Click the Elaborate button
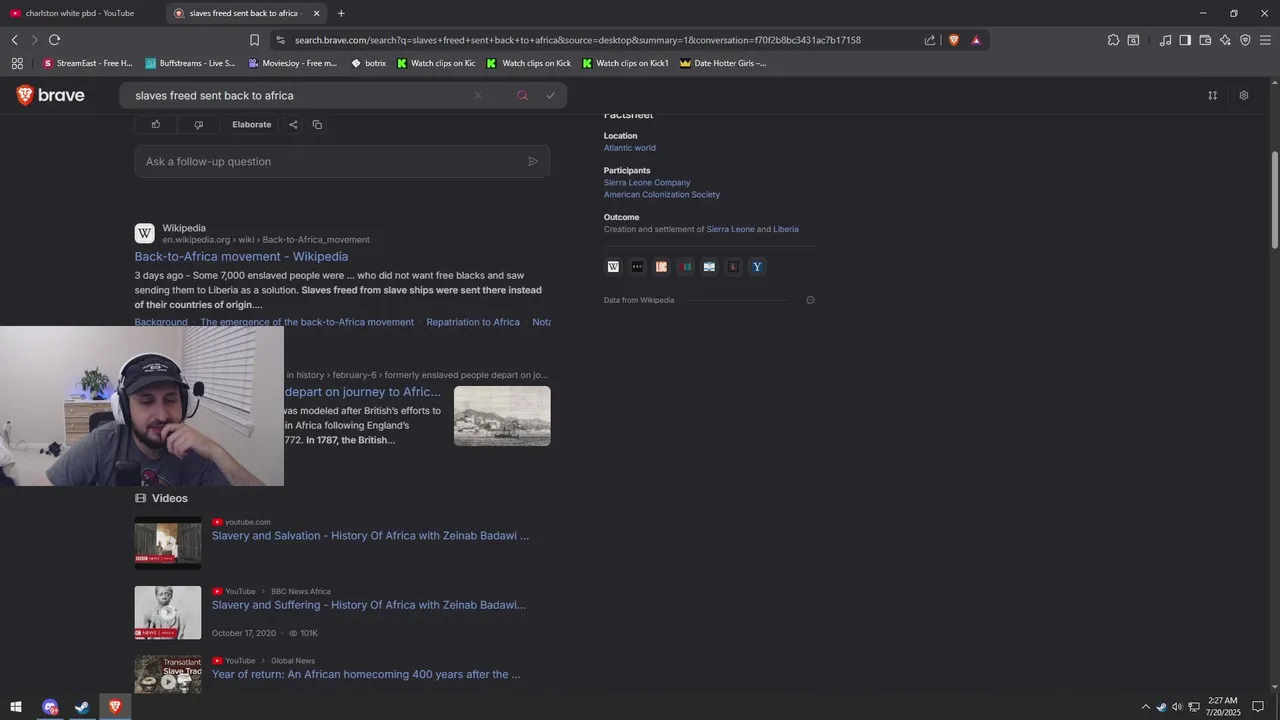 tap(251, 124)
